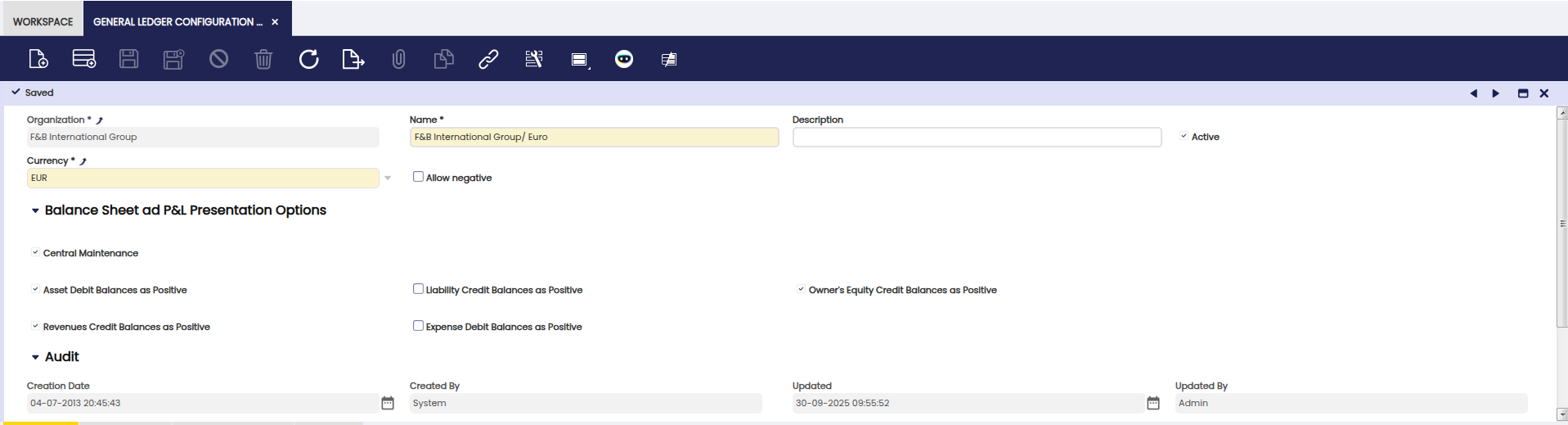The width and height of the screenshot is (1568, 425).
Task: Click into the Description input field
Action: 977,137
